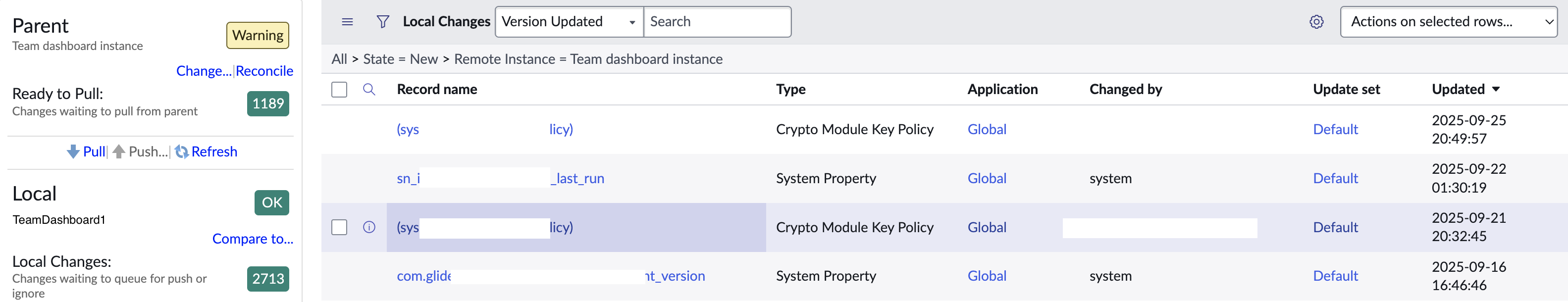
Task: Toggle the filter funnel icon
Action: [383, 22]
